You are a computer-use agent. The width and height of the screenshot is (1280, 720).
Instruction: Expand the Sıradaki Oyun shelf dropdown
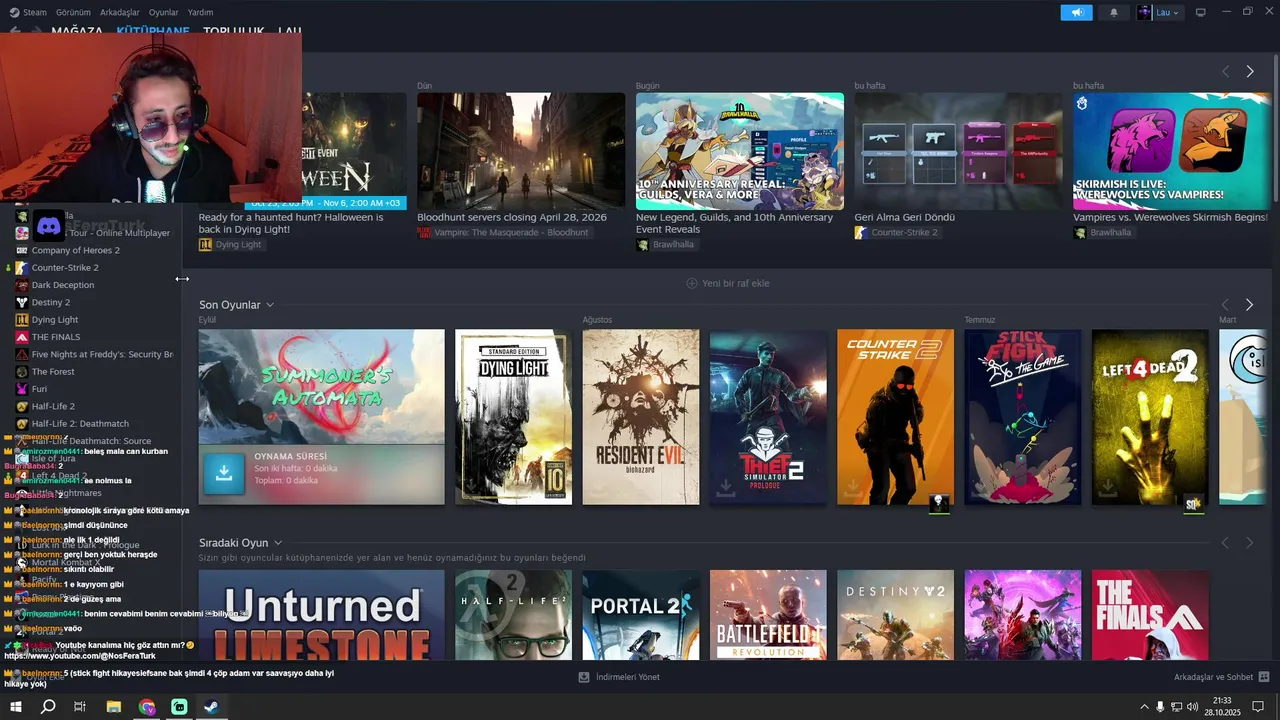(278, 543)
